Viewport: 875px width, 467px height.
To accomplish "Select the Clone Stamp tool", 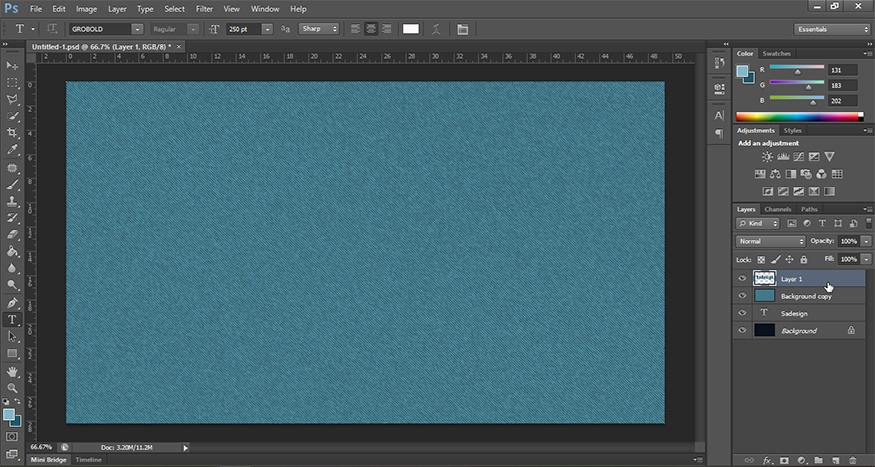I will [12, 201].
